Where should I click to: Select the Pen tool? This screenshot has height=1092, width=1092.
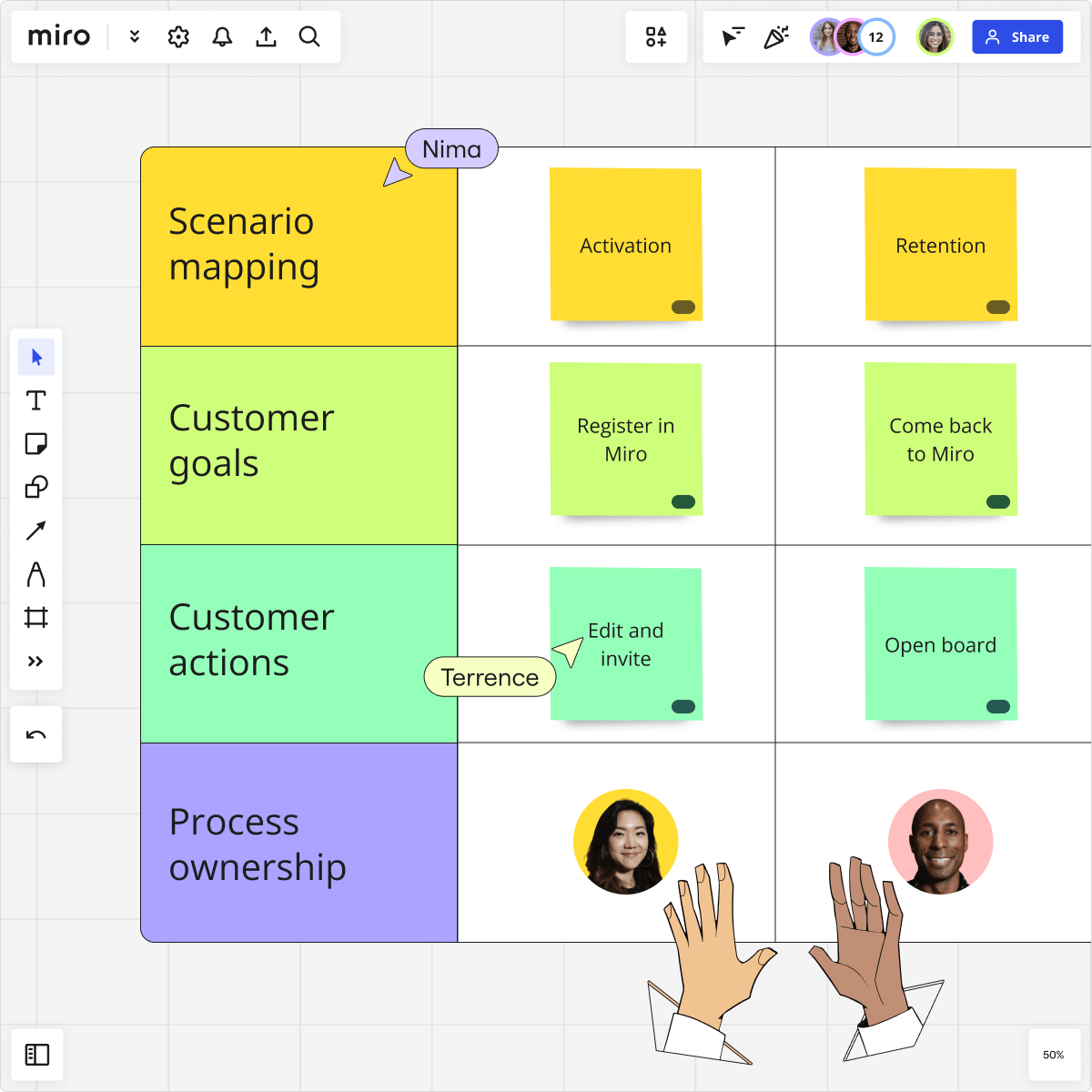[36, 574]
